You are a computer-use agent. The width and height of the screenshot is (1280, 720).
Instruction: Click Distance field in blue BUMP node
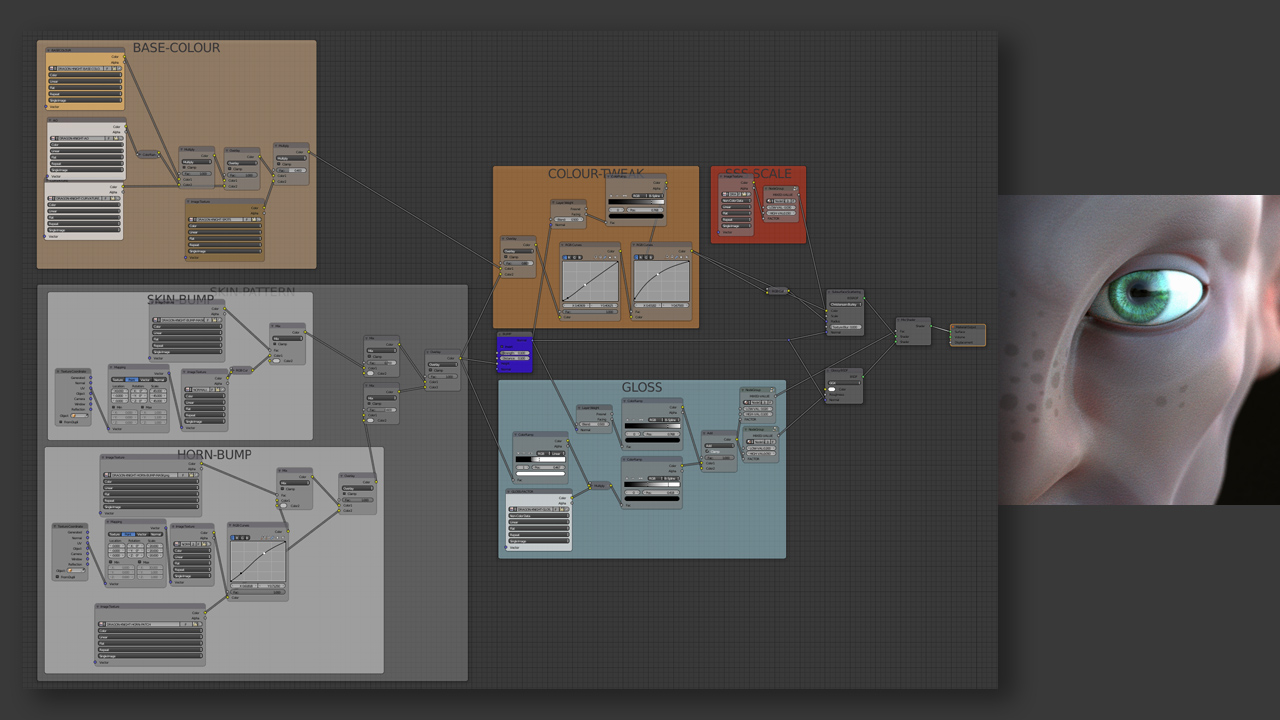[x=515, y=358]
